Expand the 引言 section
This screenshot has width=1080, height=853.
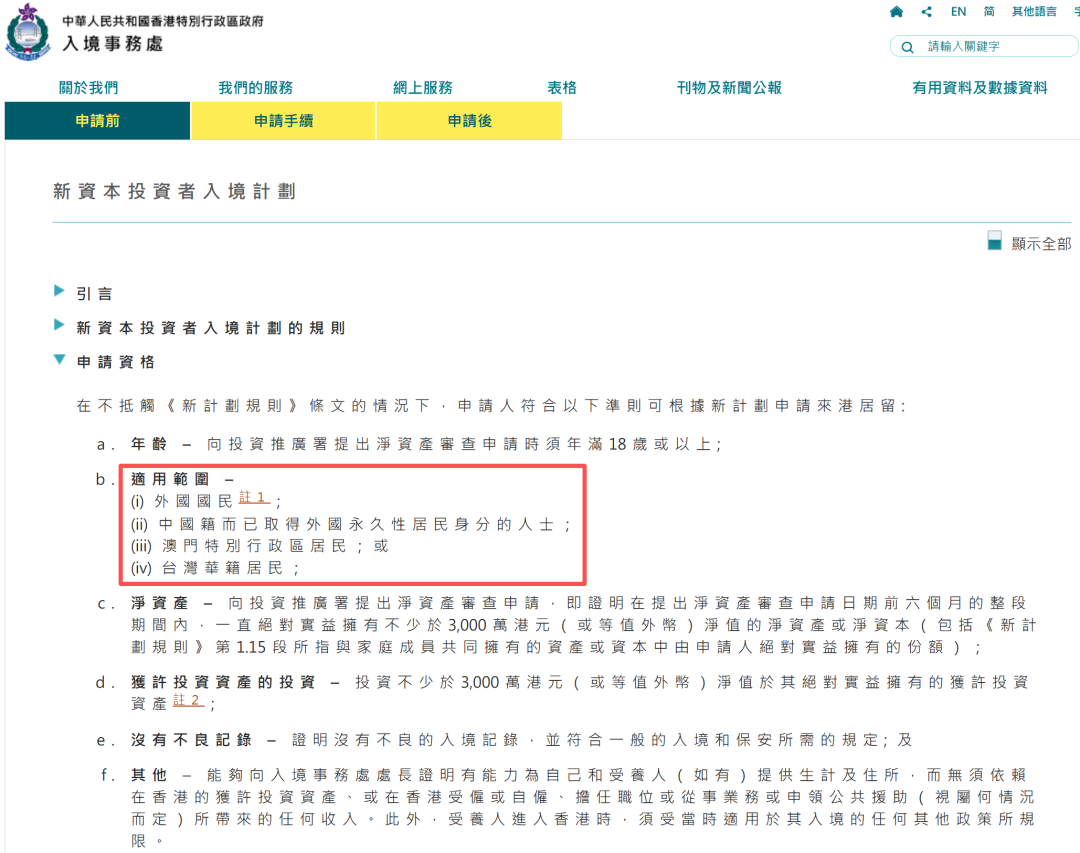tap(95, 294)
